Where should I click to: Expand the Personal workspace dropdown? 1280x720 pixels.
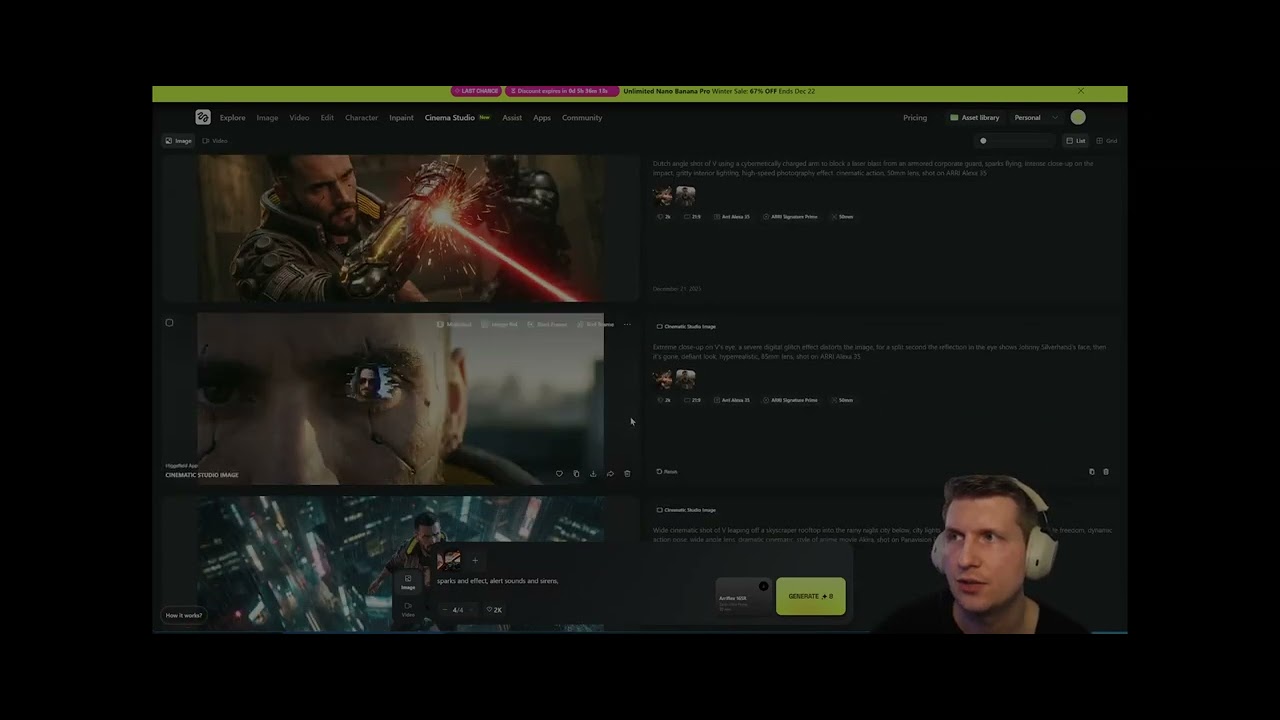tap(1035, 118)
